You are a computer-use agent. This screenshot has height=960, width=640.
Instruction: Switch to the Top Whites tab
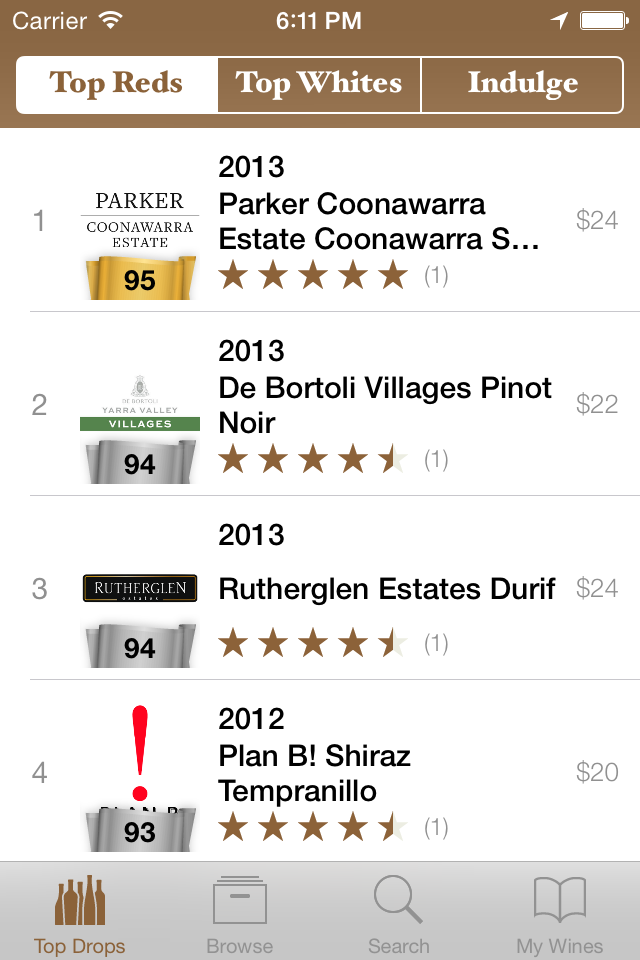(318, 85)
